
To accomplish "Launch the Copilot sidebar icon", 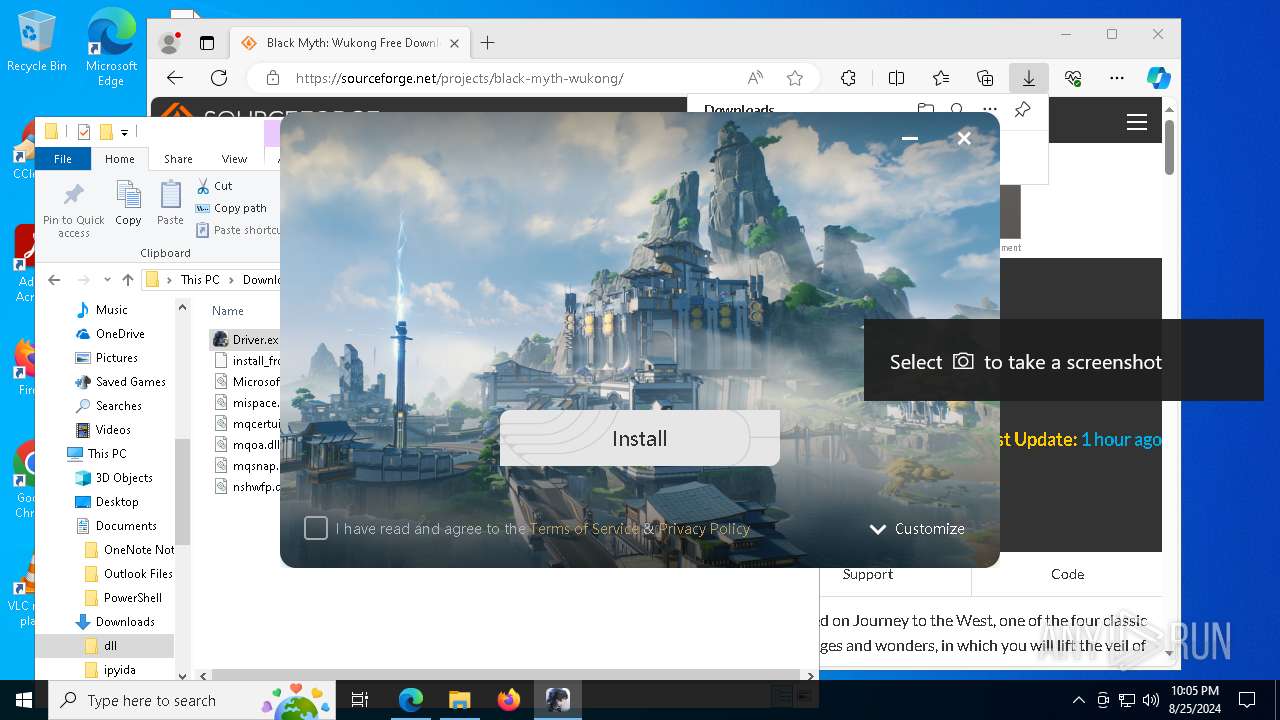I will coord(1158,78).
